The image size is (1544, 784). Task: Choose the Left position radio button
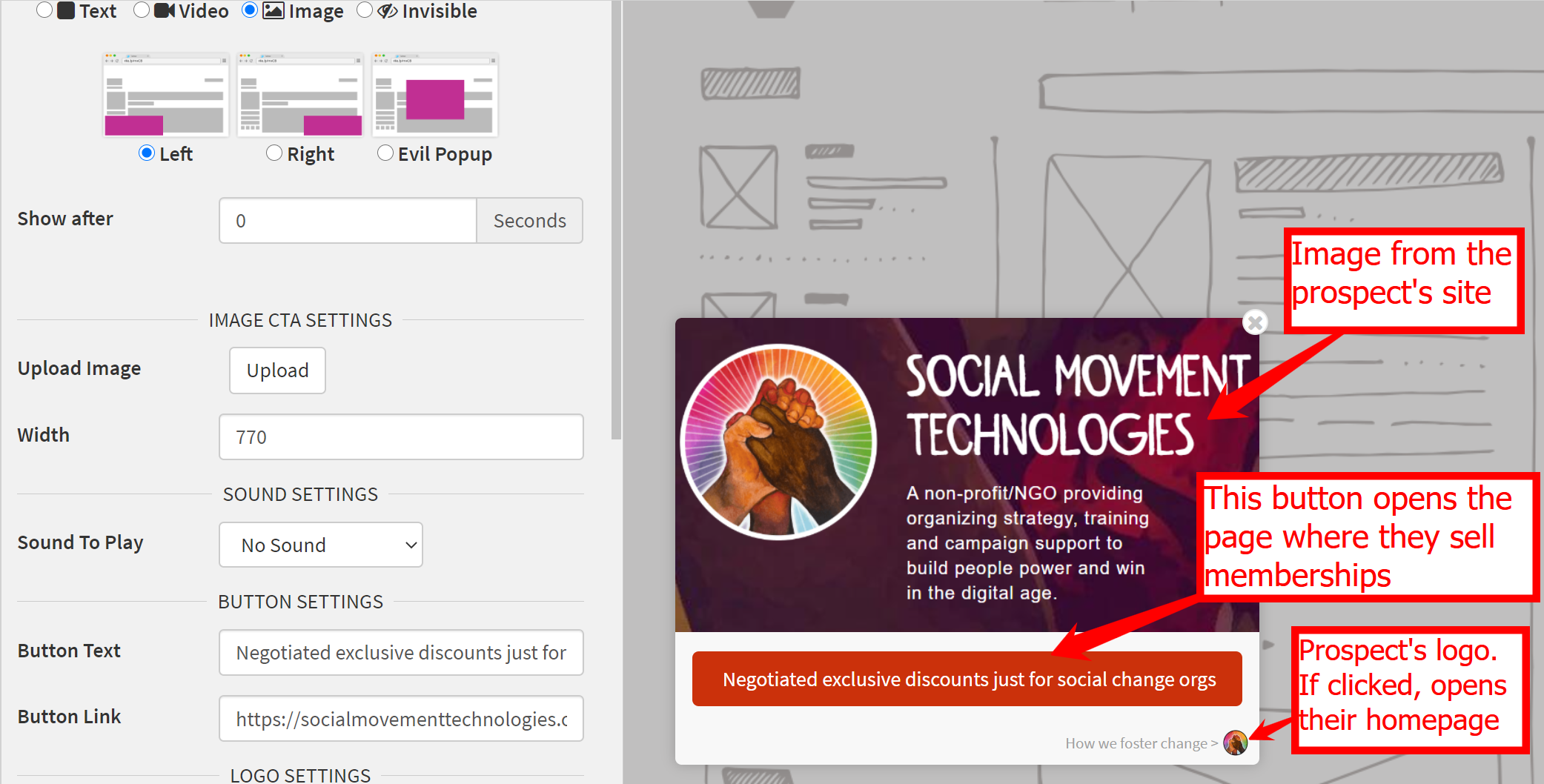pos(147,153)
